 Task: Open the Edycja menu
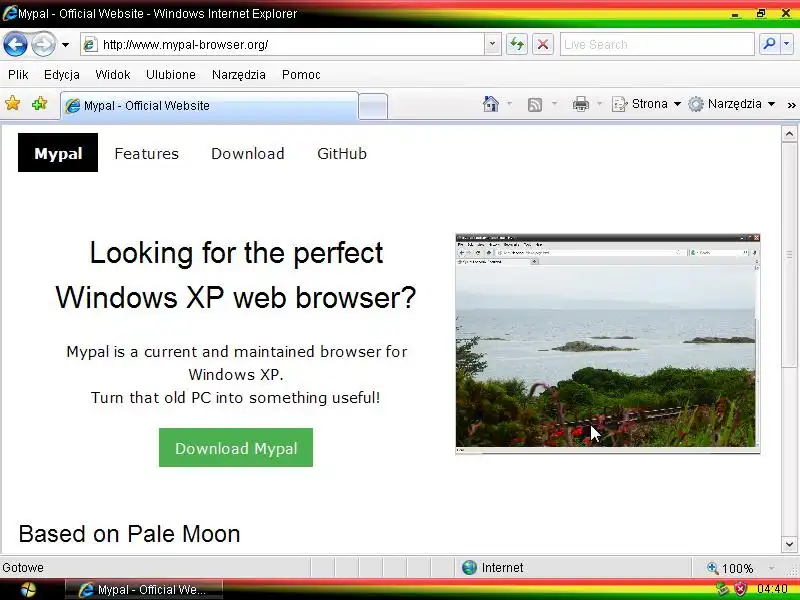pos(62,74)
